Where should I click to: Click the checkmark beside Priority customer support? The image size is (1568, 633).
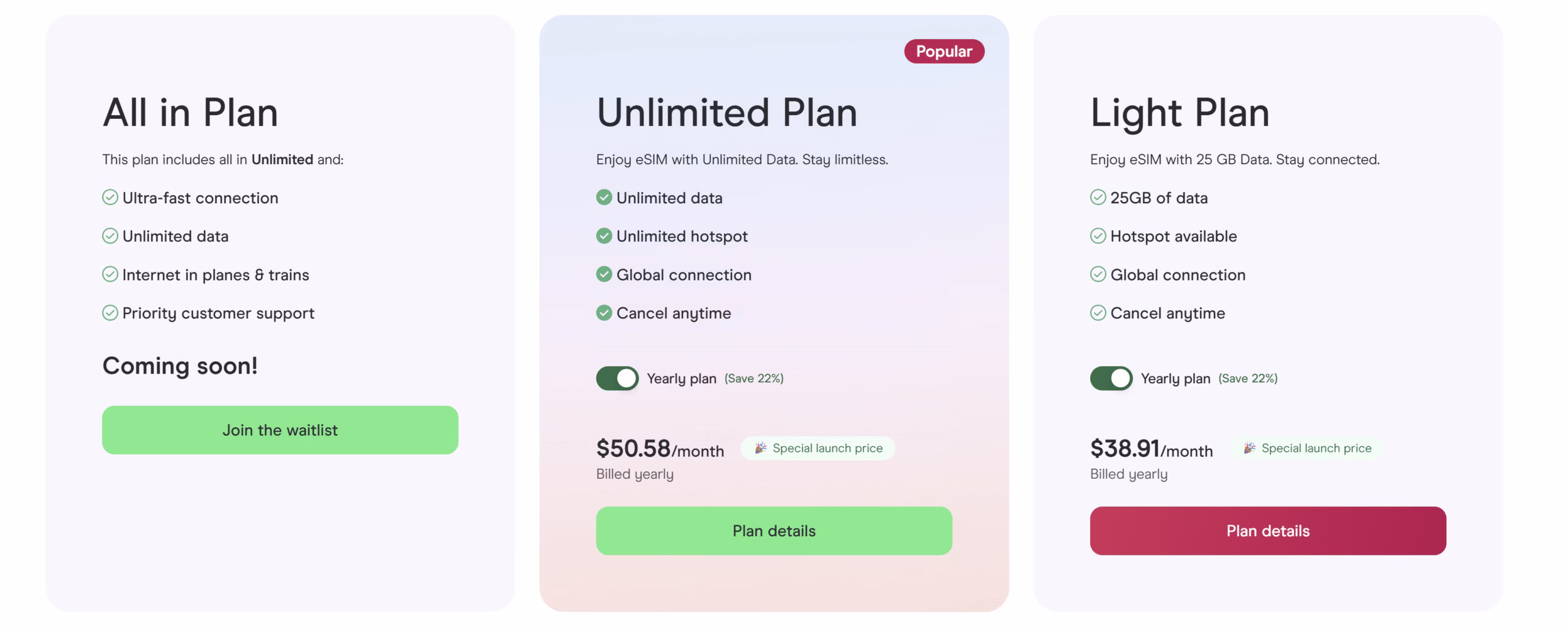click(110, 313)
